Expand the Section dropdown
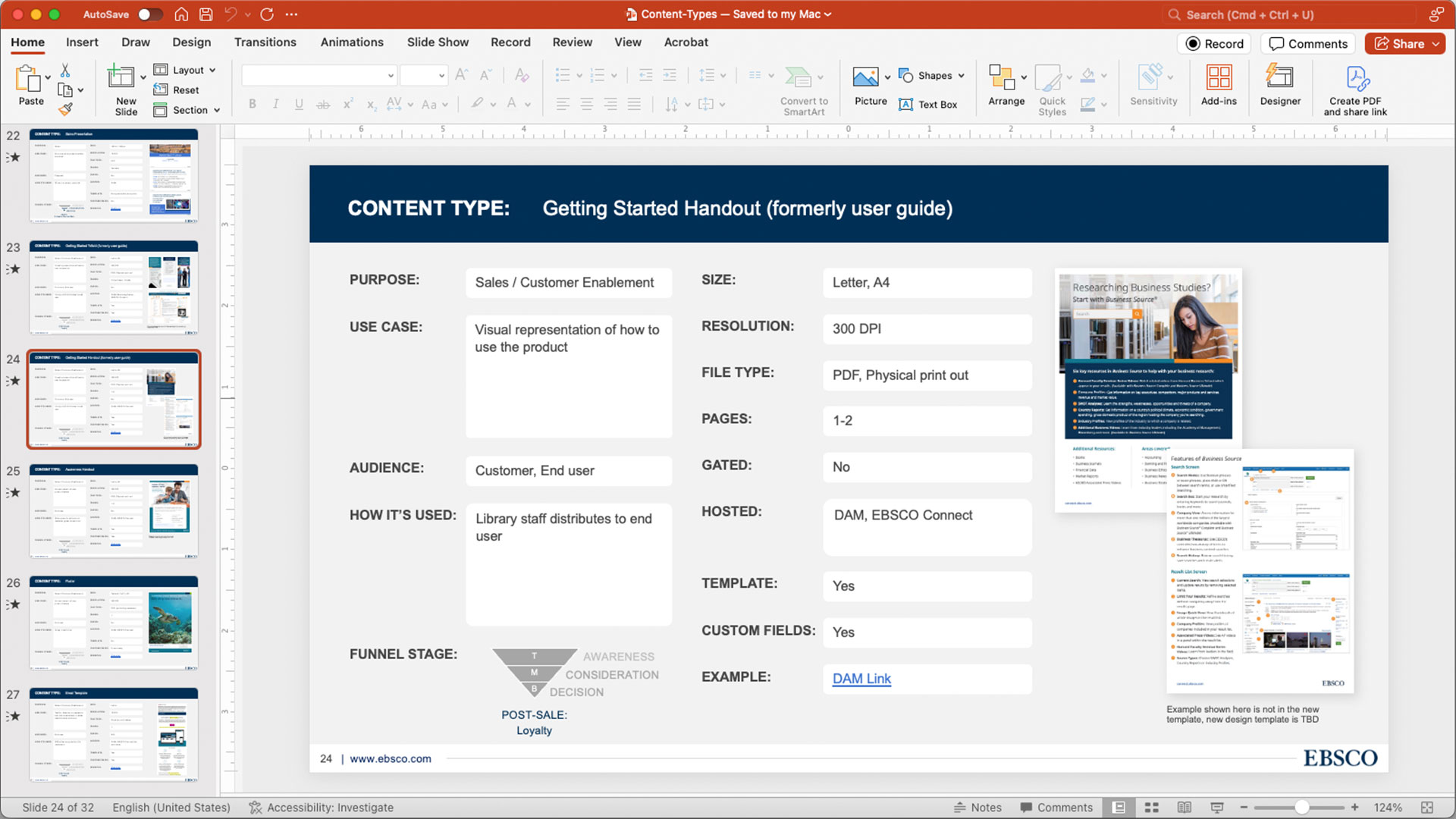This screenshot has width=1456, height=819. point(188,110)
